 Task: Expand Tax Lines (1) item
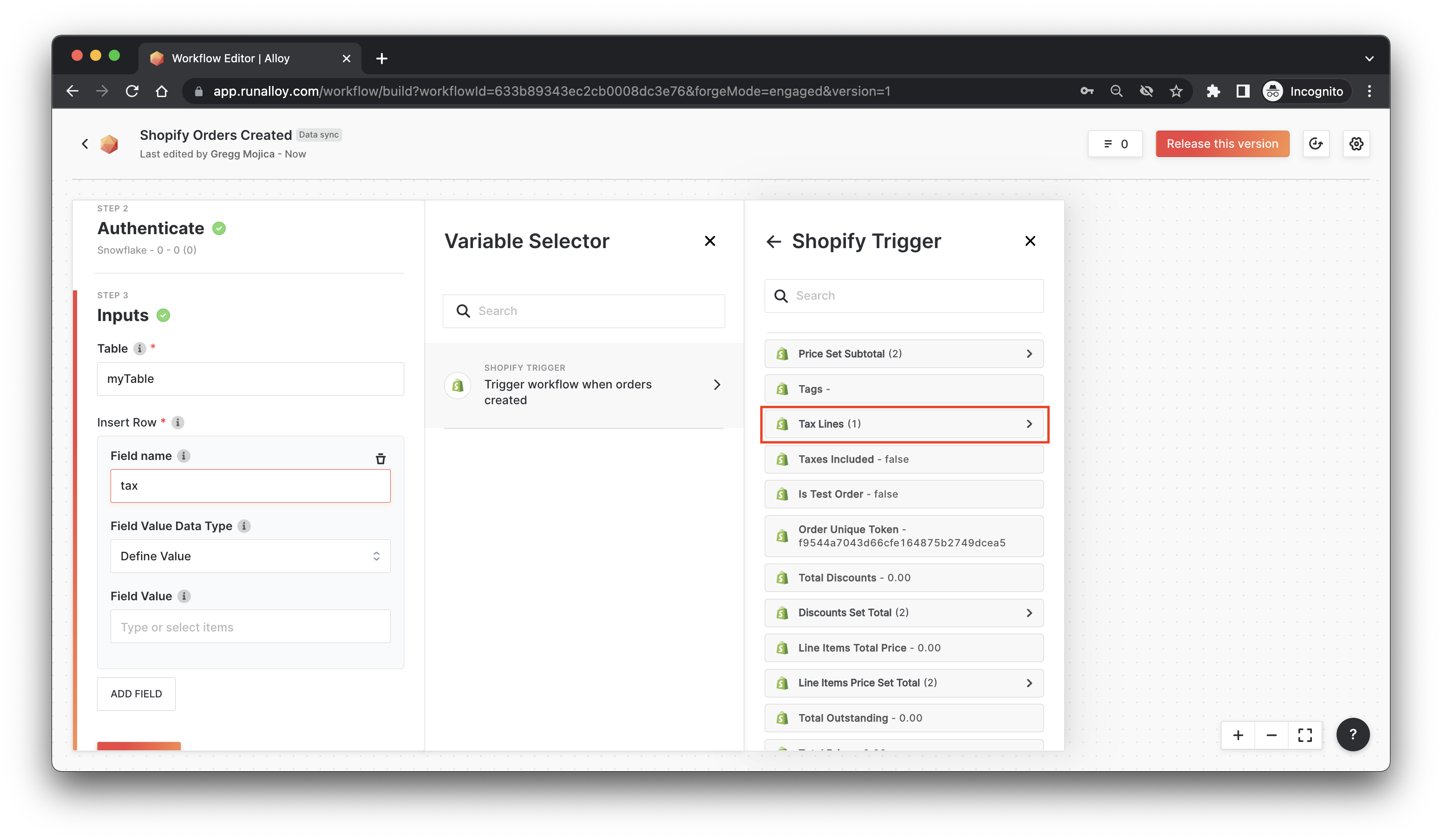click(904, 424)
